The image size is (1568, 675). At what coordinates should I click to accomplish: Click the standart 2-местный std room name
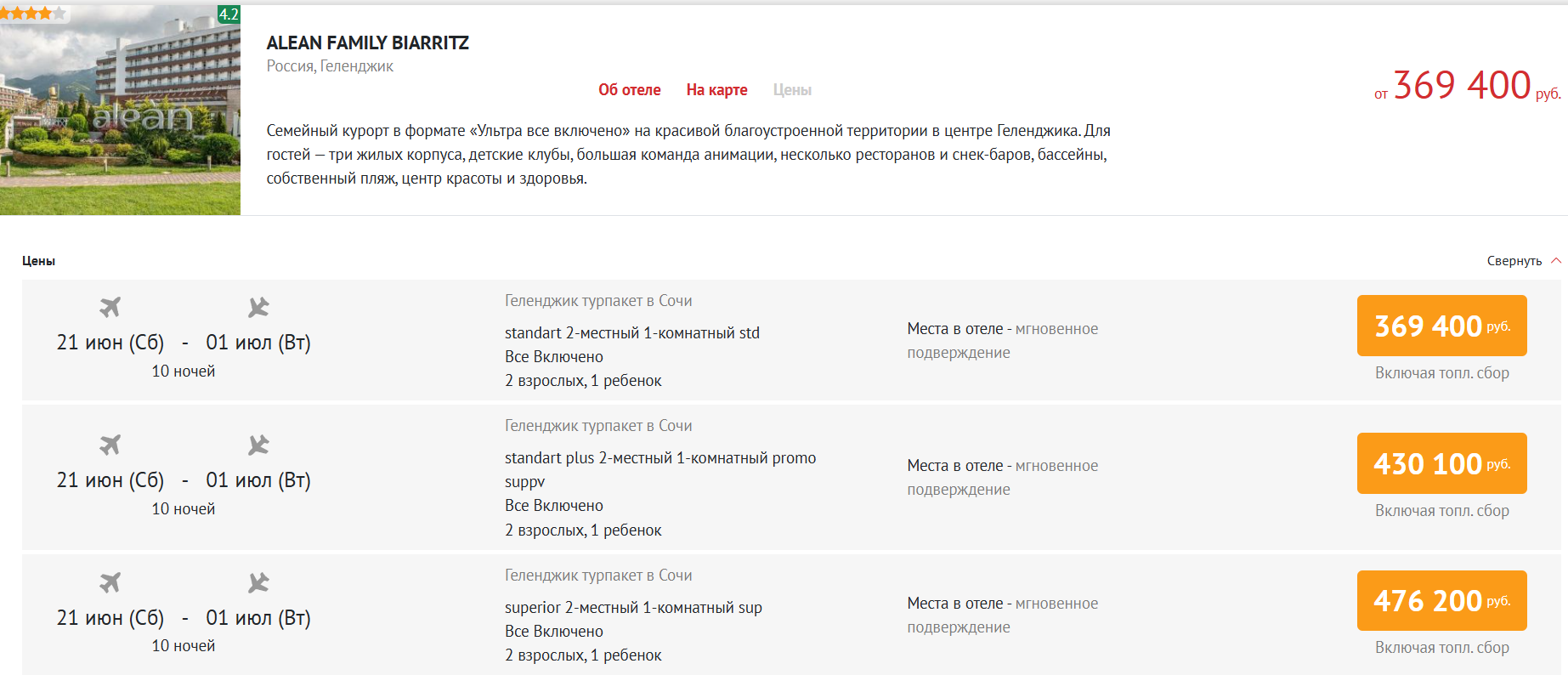click(631, 333)
